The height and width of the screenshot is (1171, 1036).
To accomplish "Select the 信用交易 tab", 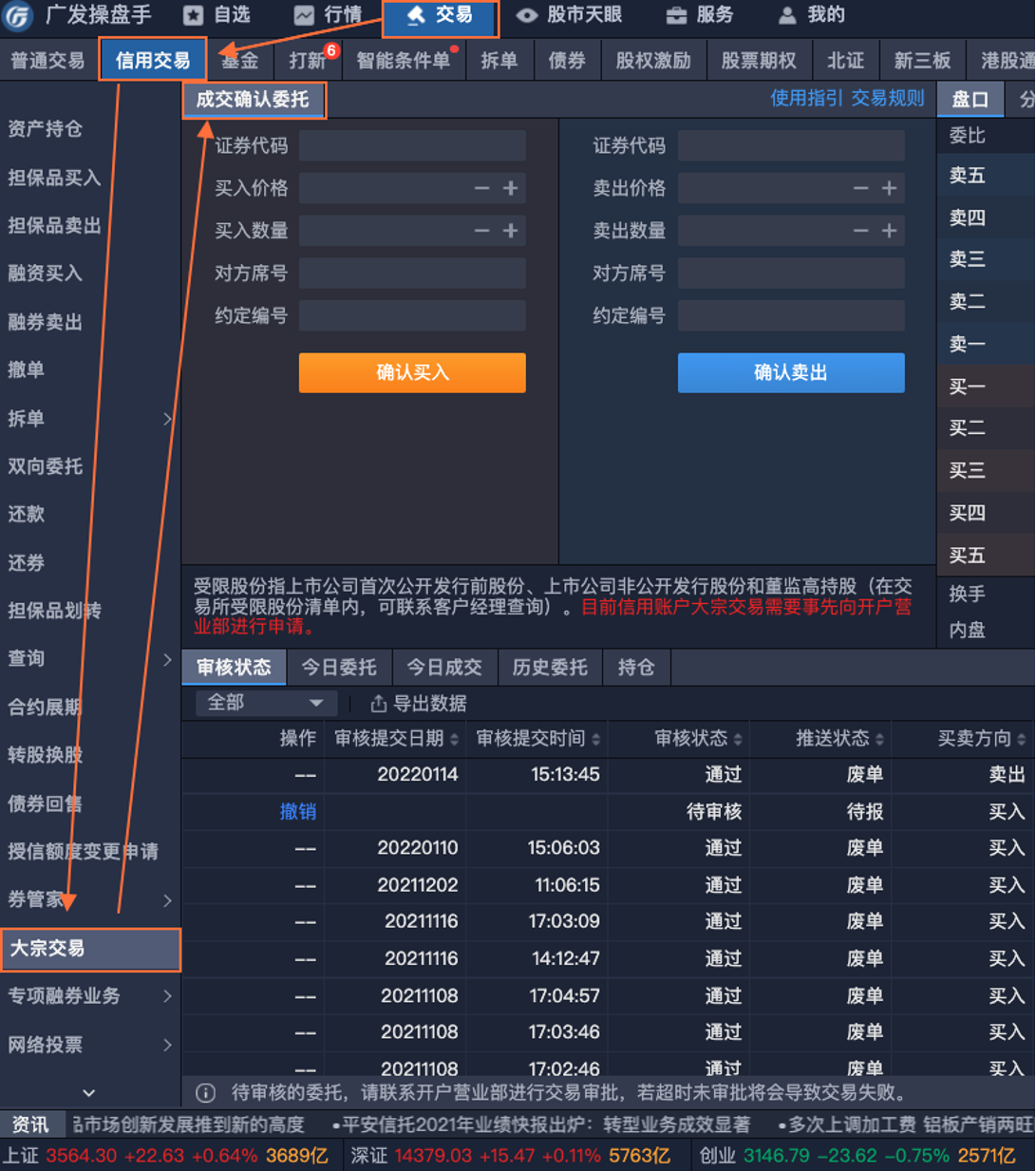I will pos(152,61).
